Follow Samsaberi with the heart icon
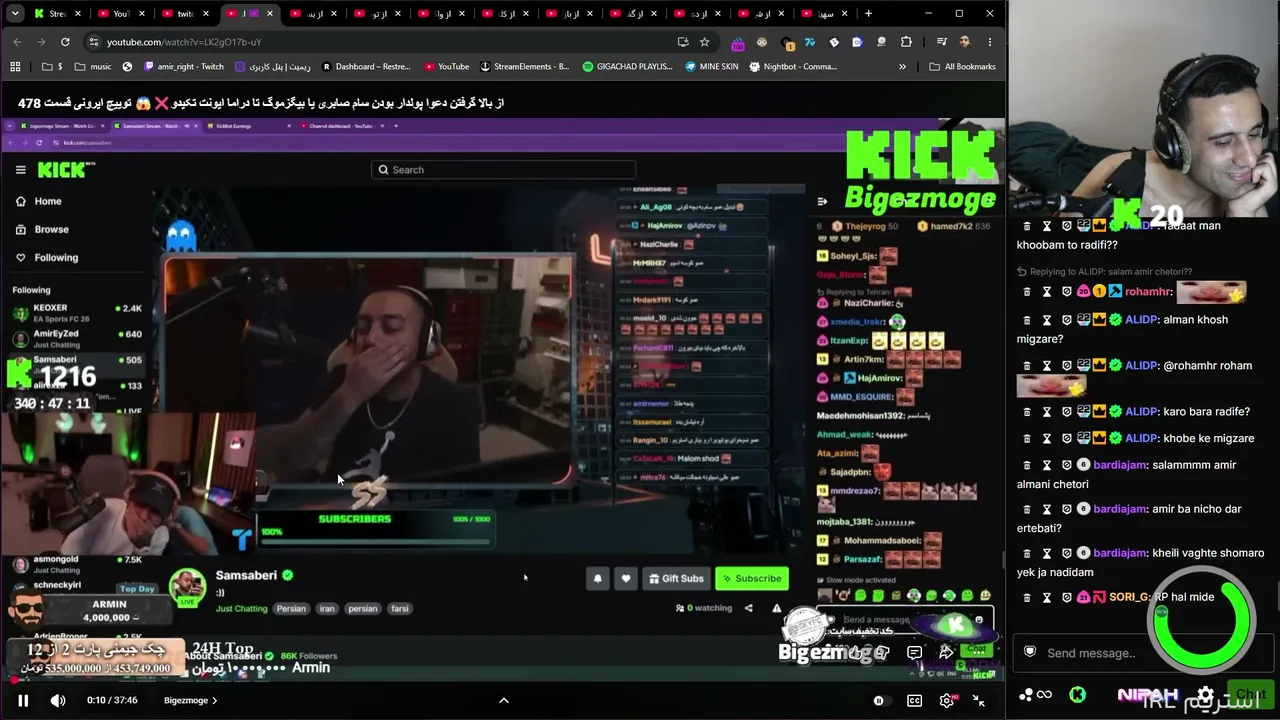This screenshot has height=720, width=1280. click(x=626, y=578)
